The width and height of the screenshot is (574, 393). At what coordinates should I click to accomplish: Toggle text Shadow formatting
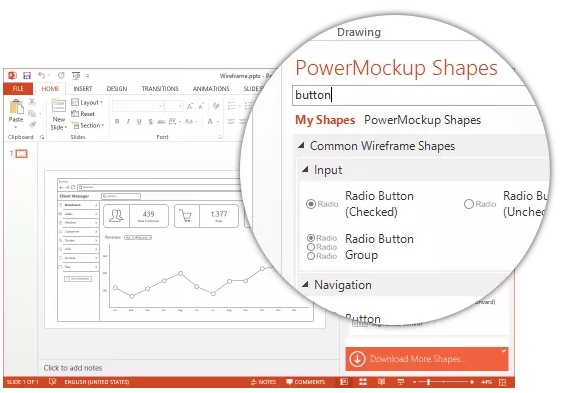(x=150, y=121)
